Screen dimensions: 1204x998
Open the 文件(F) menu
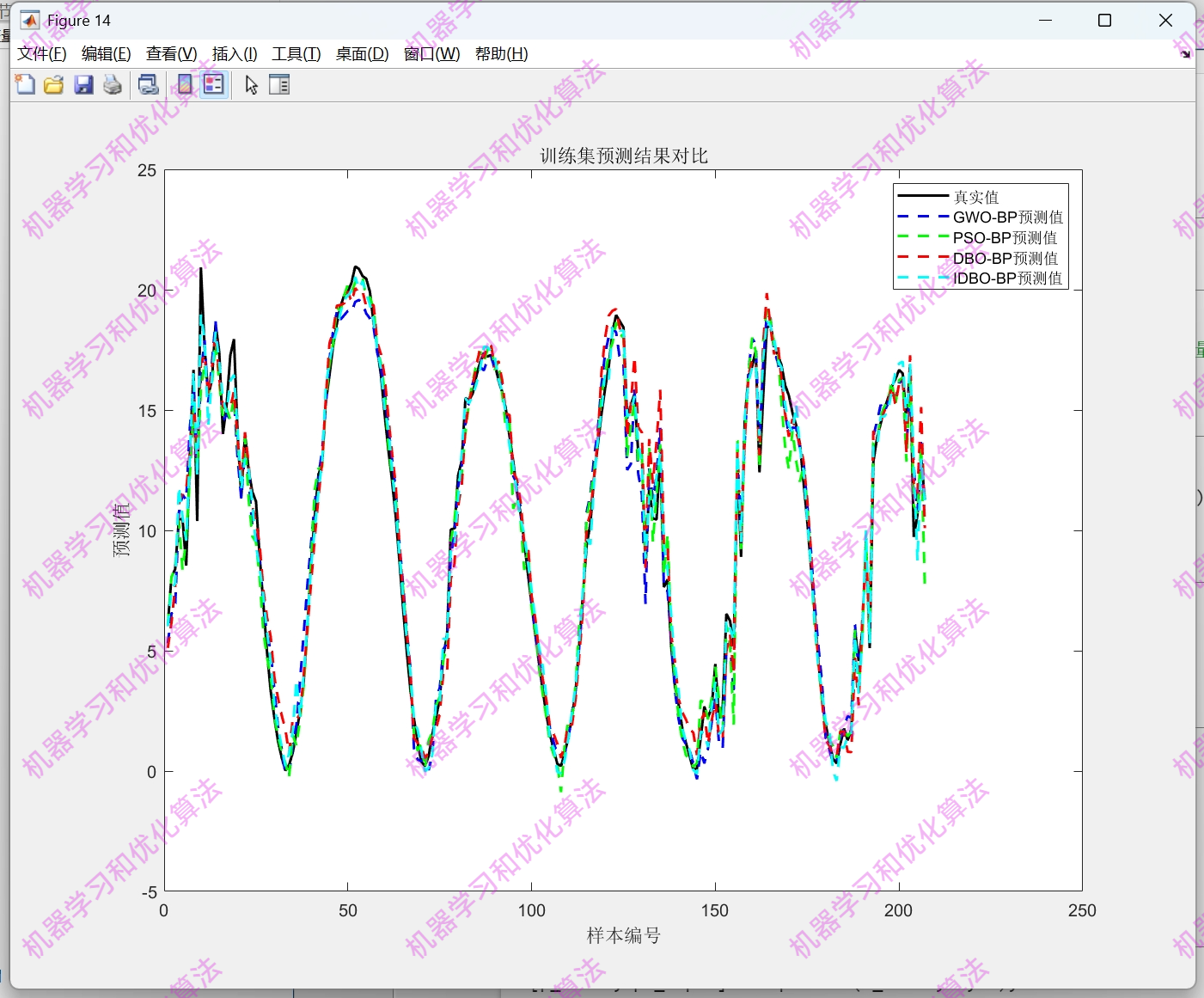[x=42, y=54]
